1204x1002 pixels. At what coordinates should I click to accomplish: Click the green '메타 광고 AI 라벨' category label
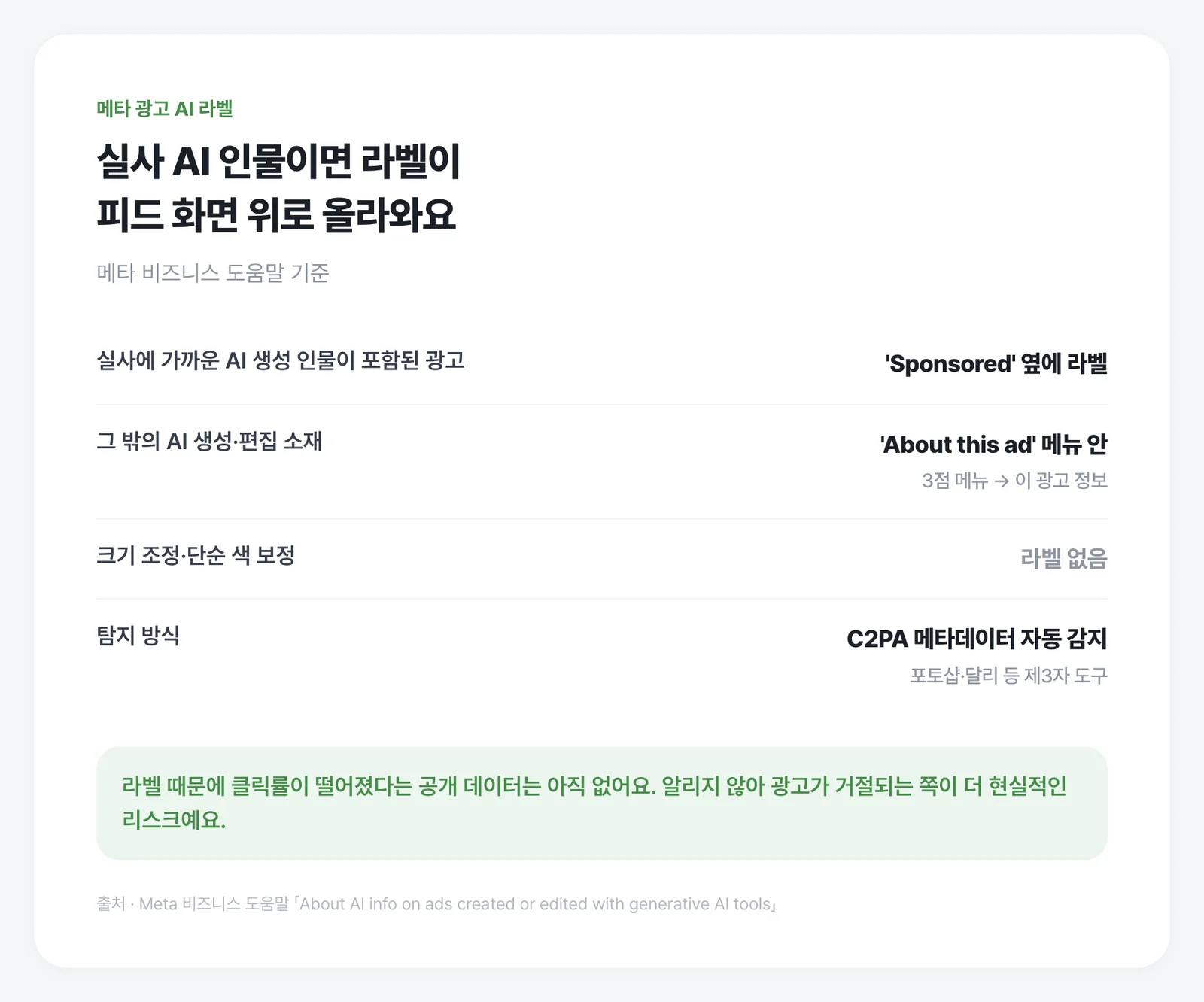pyautogui.click(x=165, y=108)
